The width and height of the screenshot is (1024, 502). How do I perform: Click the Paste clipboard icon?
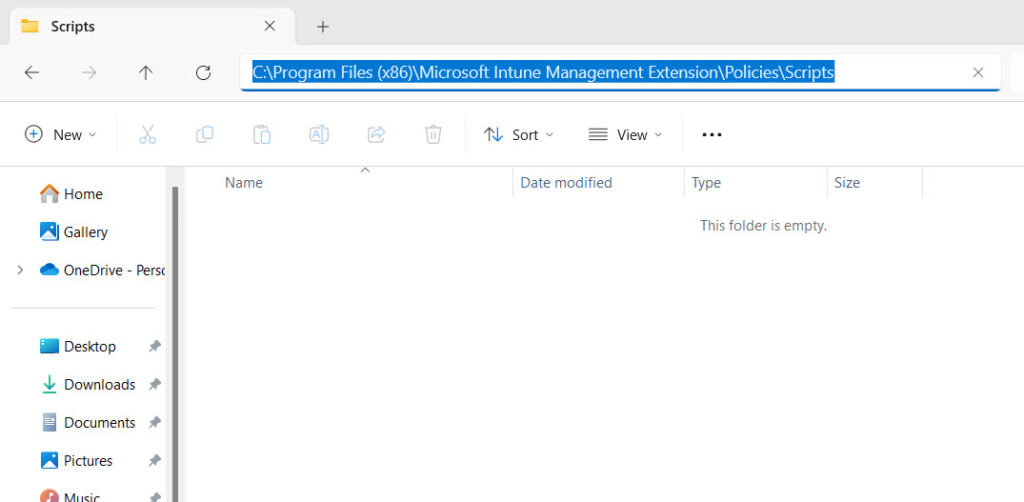[262, 134]
